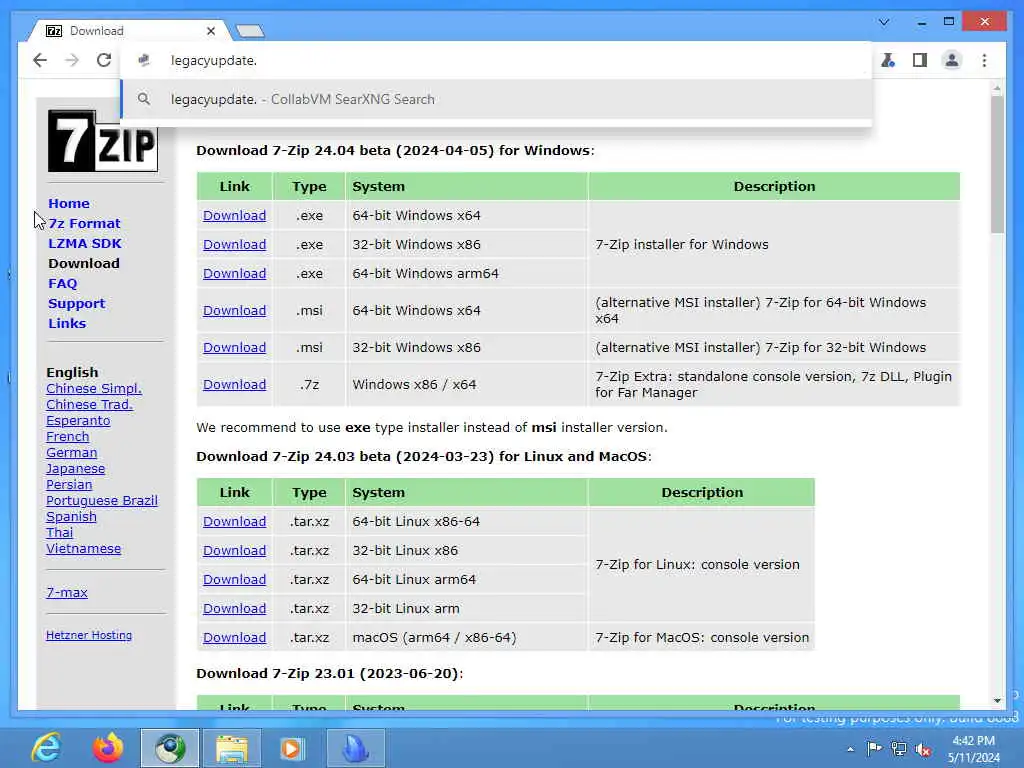Click the scrollbar up arrow

point(997,88)
